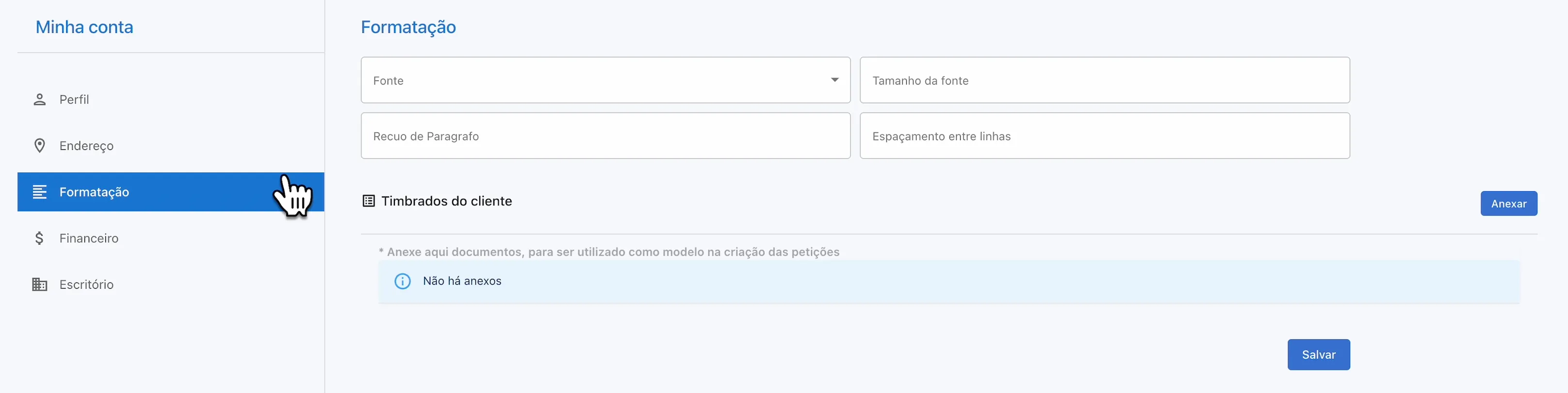Click the Recuo de Paragrafo field
The width and height of the screenshot is (1568, 393).
pos(605,136)
